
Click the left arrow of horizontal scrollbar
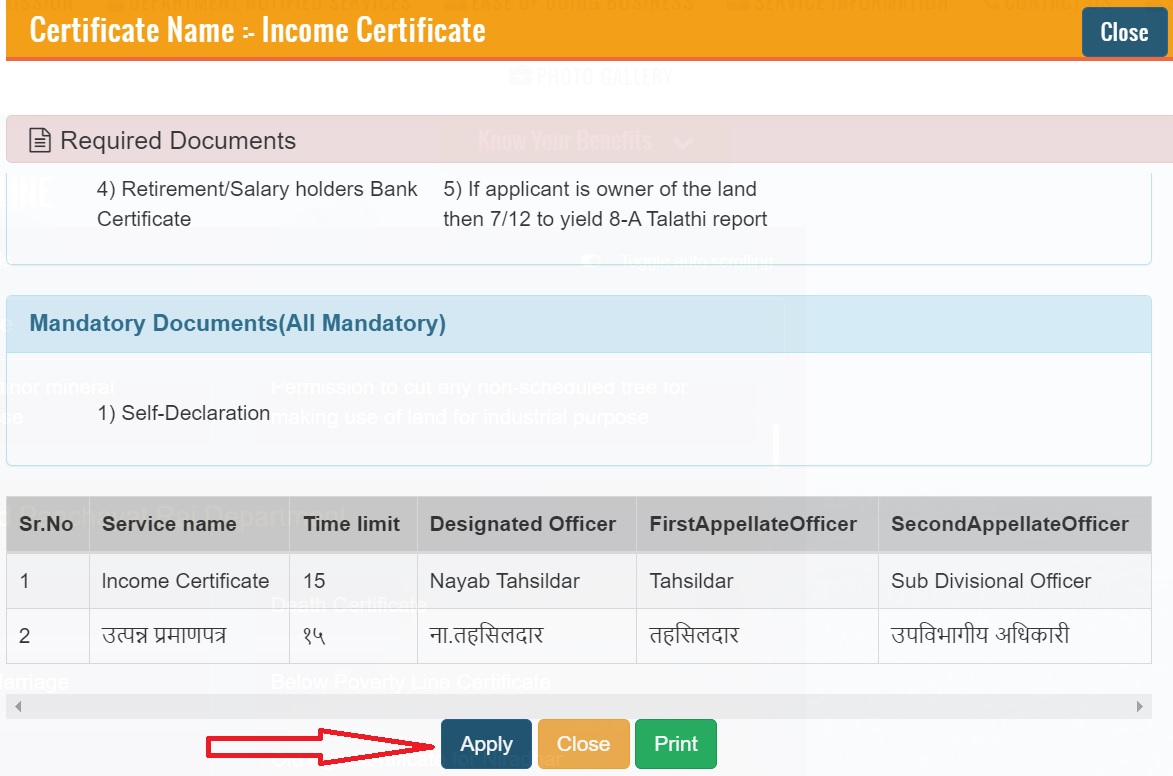point(17,706)
